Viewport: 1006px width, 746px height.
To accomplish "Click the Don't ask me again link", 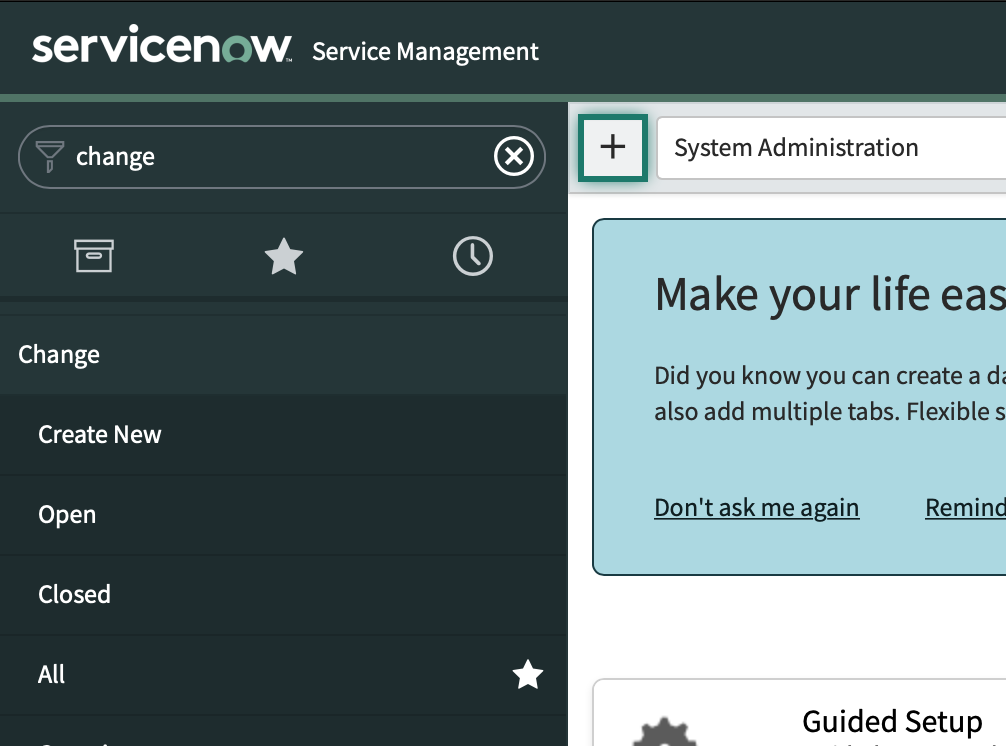I will tap(756, 507).
